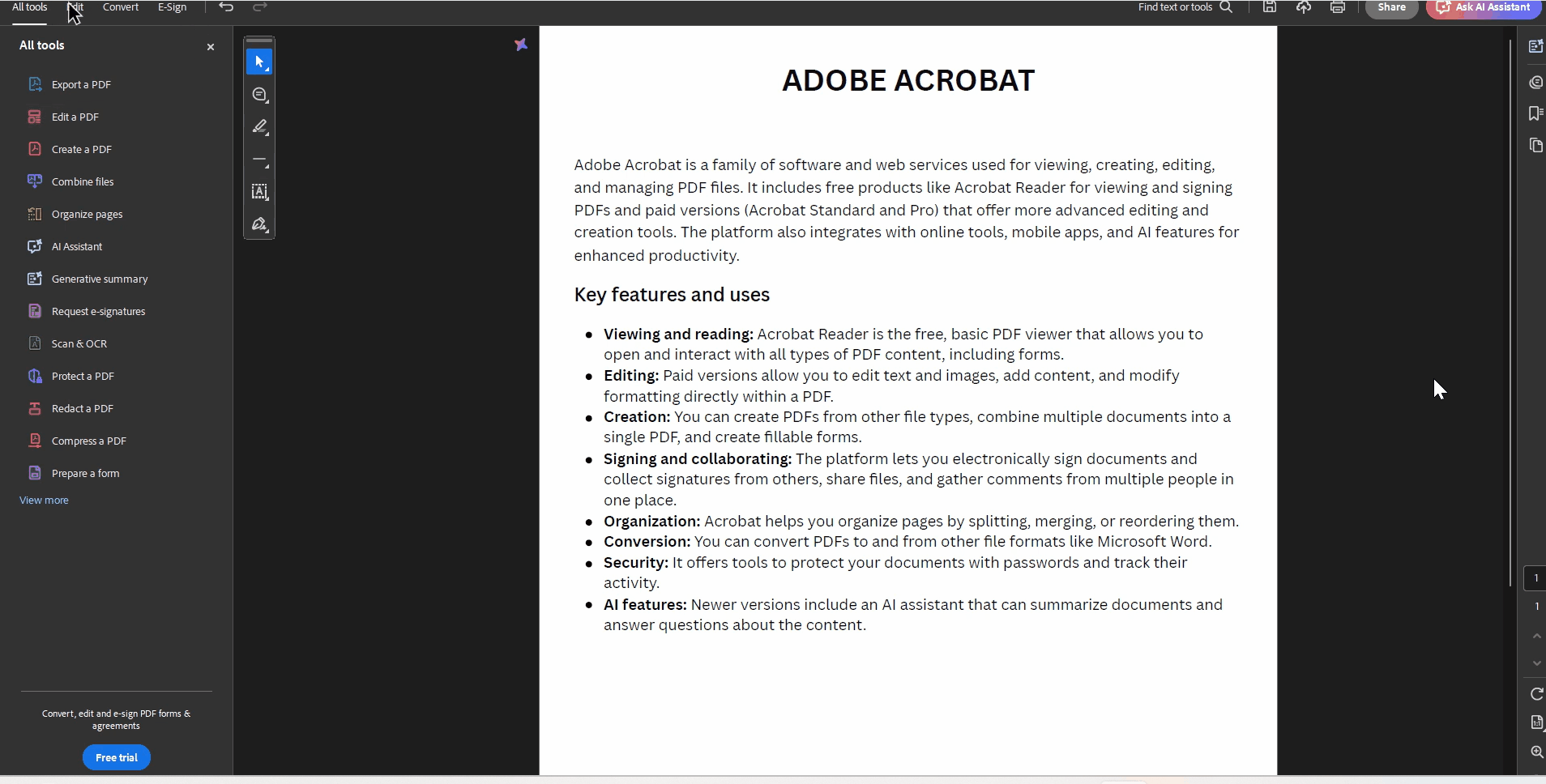Upload the file to cloud storage
1546x784 pixels.
(1304, 7)
